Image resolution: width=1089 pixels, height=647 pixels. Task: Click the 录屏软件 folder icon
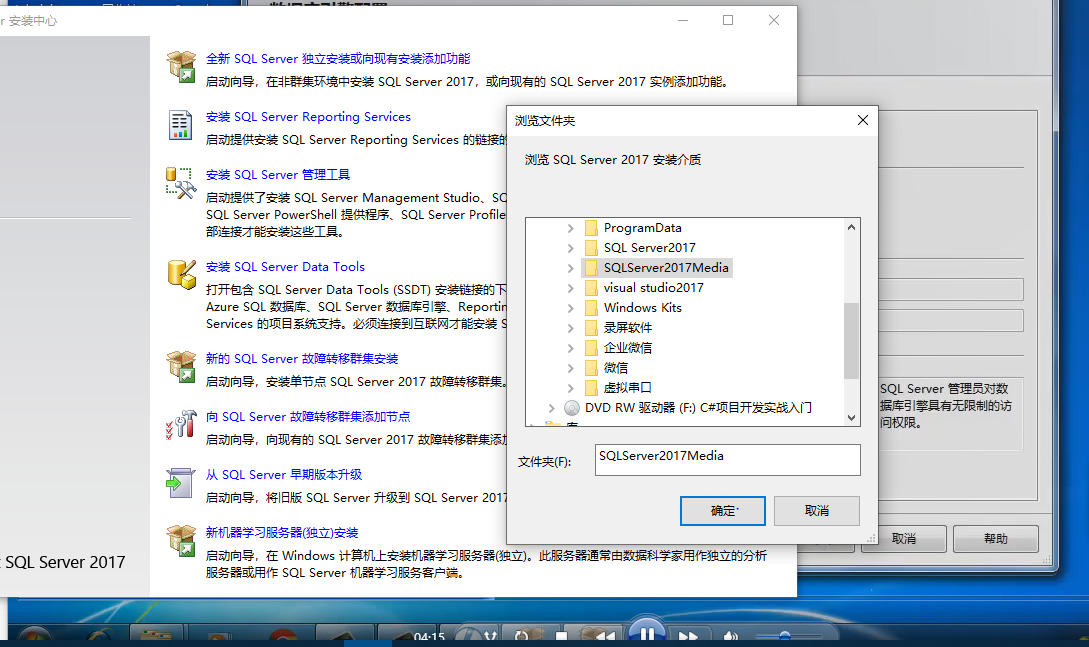pyautogui.click(x=591, y=328)
